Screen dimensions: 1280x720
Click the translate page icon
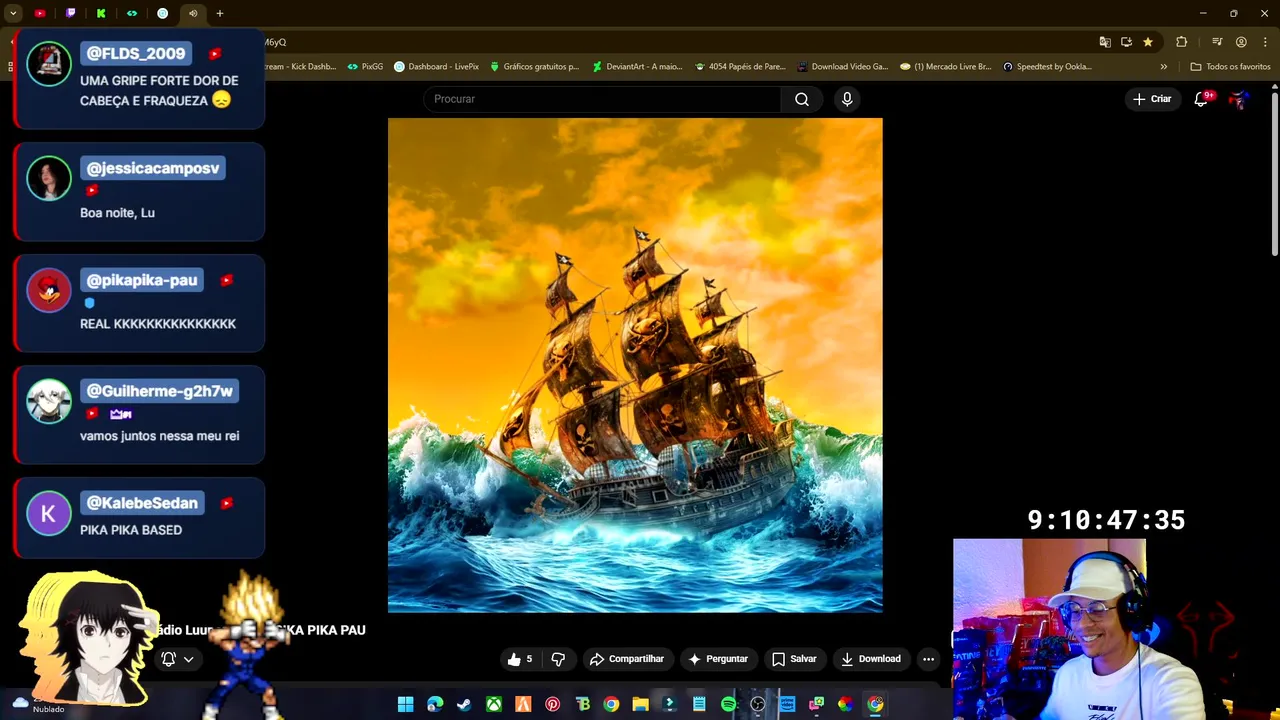click(1105, 42)
